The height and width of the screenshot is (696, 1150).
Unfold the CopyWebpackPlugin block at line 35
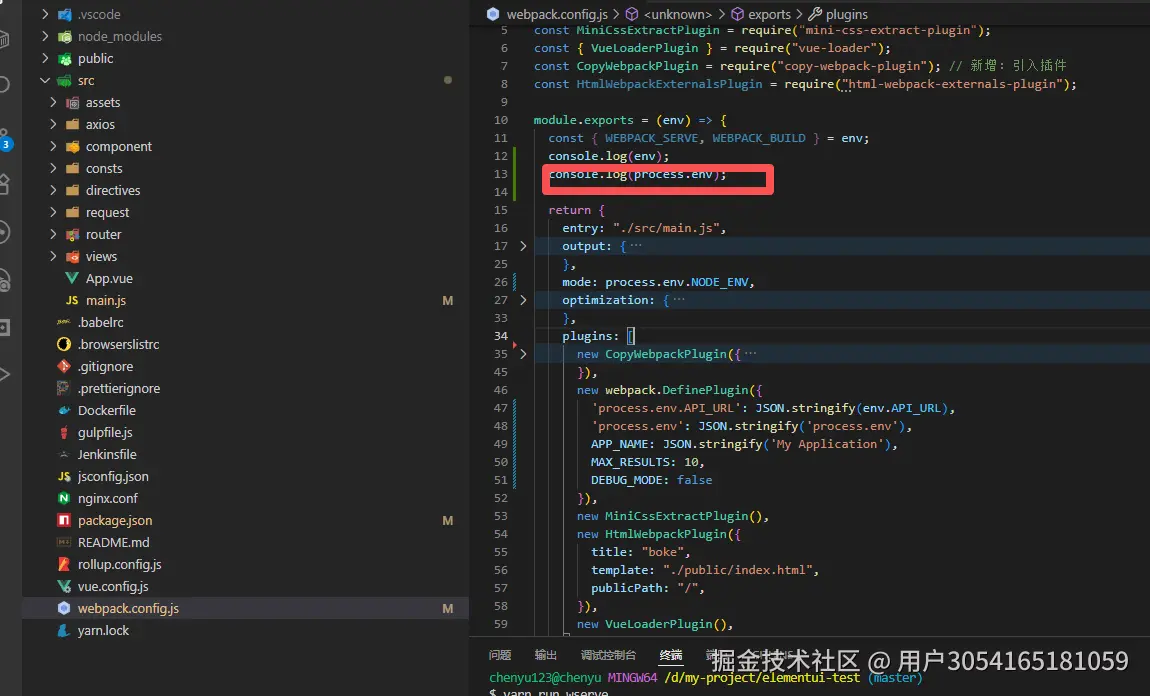[x=523, y=354]
